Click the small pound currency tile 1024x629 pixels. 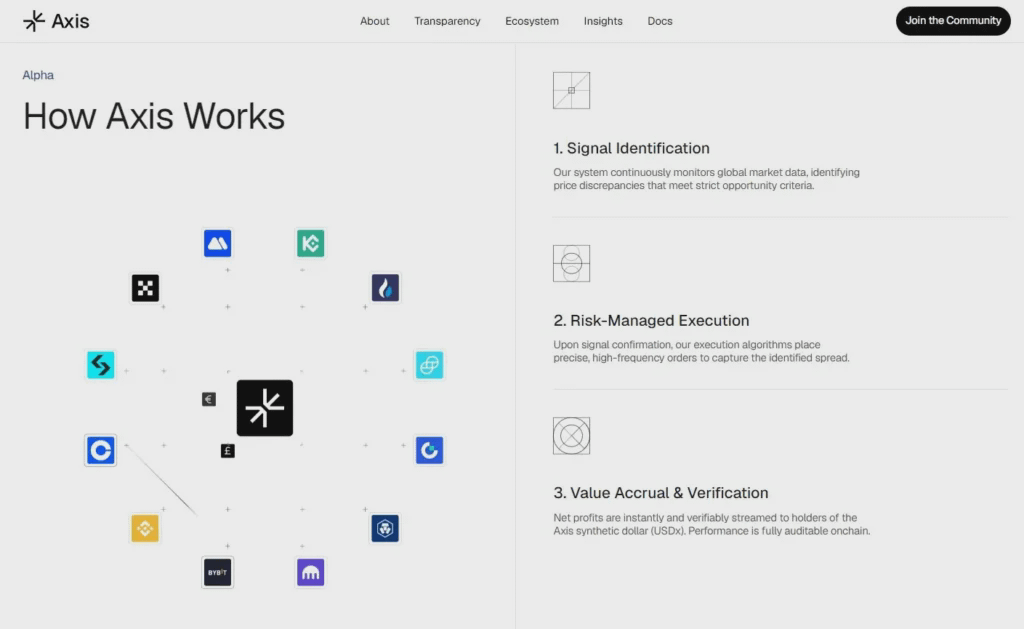(227, 451)
